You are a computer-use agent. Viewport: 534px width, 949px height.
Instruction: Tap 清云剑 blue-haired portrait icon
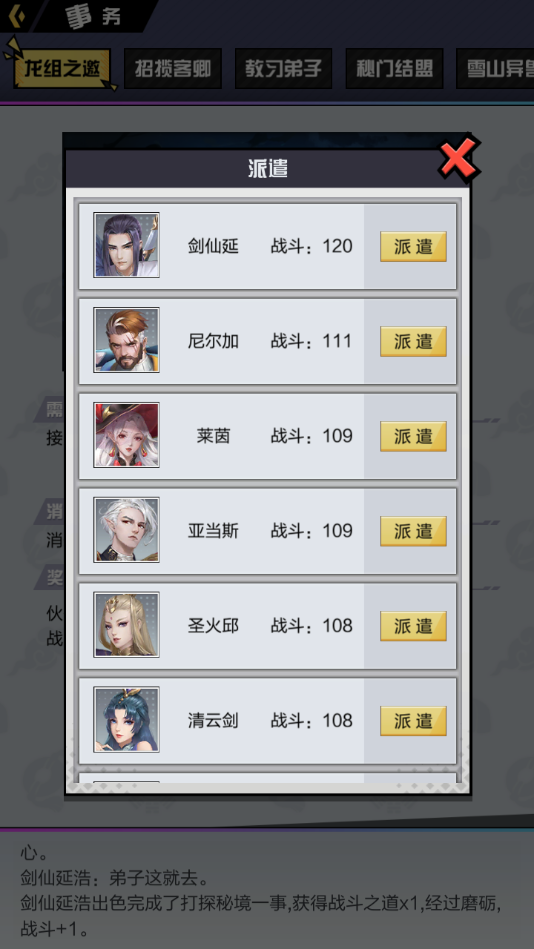(x=127, y=720)
